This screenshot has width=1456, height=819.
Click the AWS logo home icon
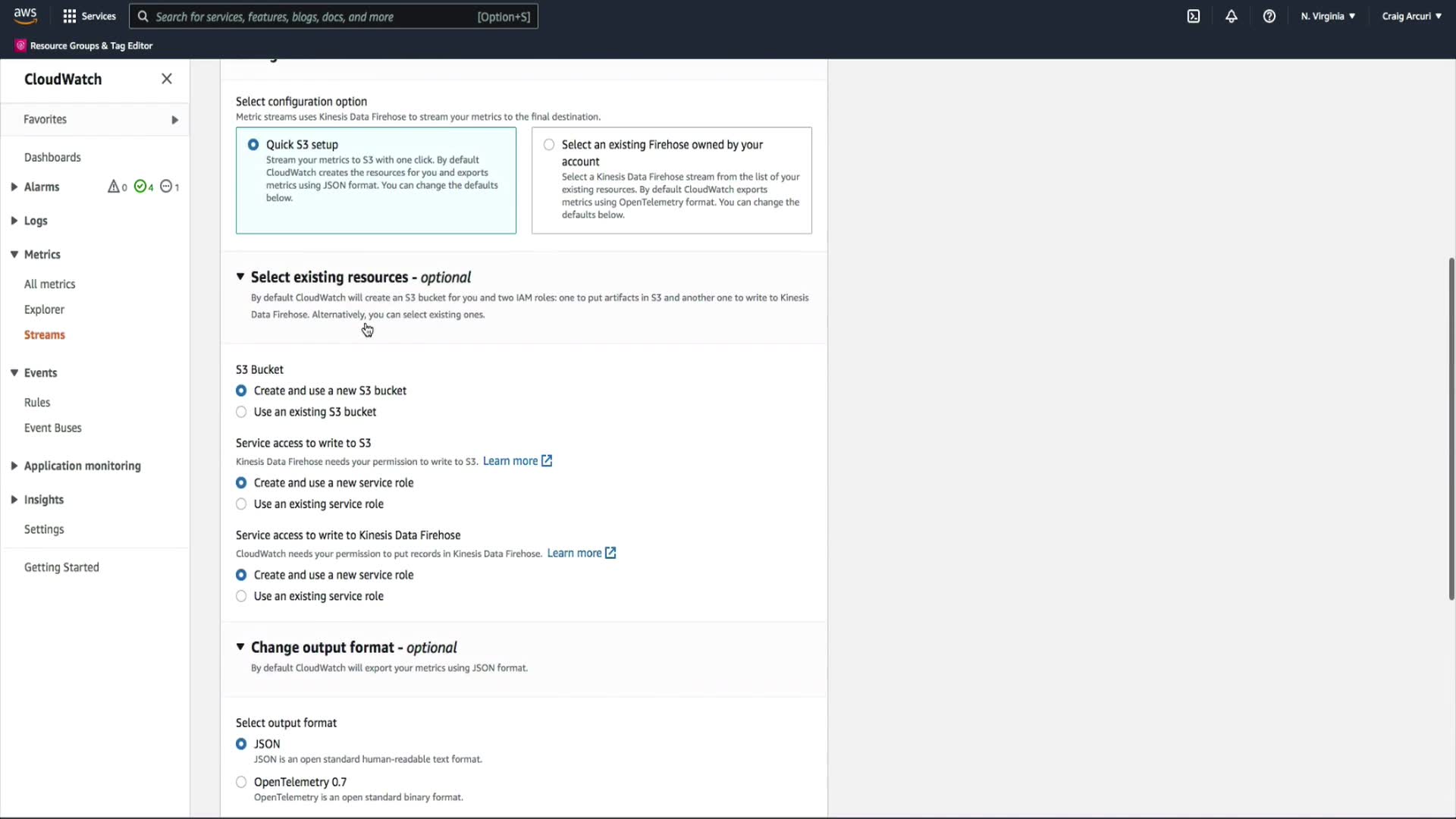25,16
